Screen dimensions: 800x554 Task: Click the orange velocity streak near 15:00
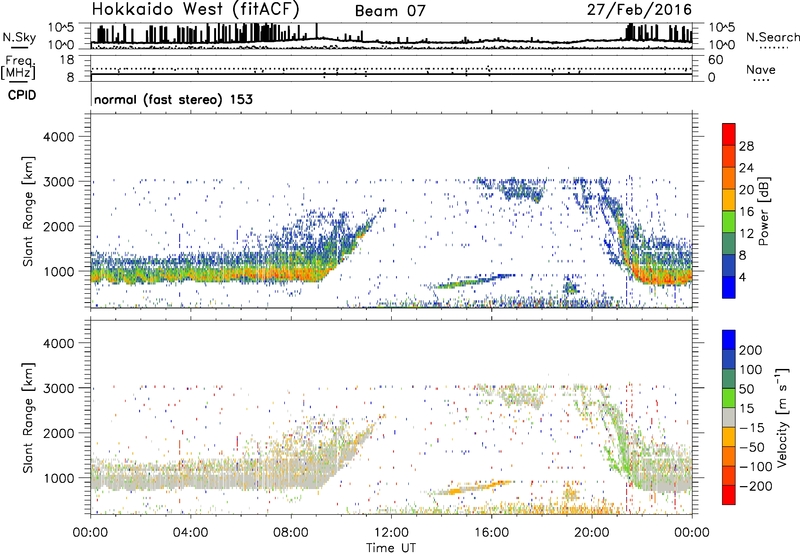point(472,487)
